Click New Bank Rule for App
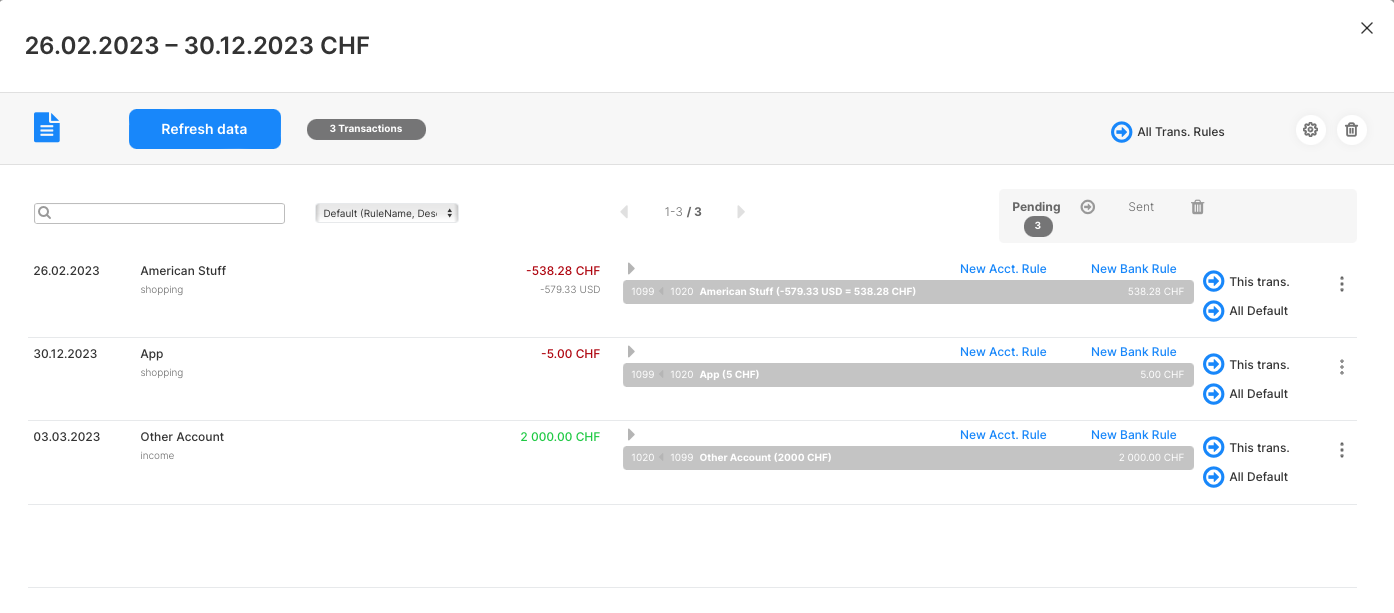The width and height of the screenshot is (1394, 613). [x=1134, y=352]
